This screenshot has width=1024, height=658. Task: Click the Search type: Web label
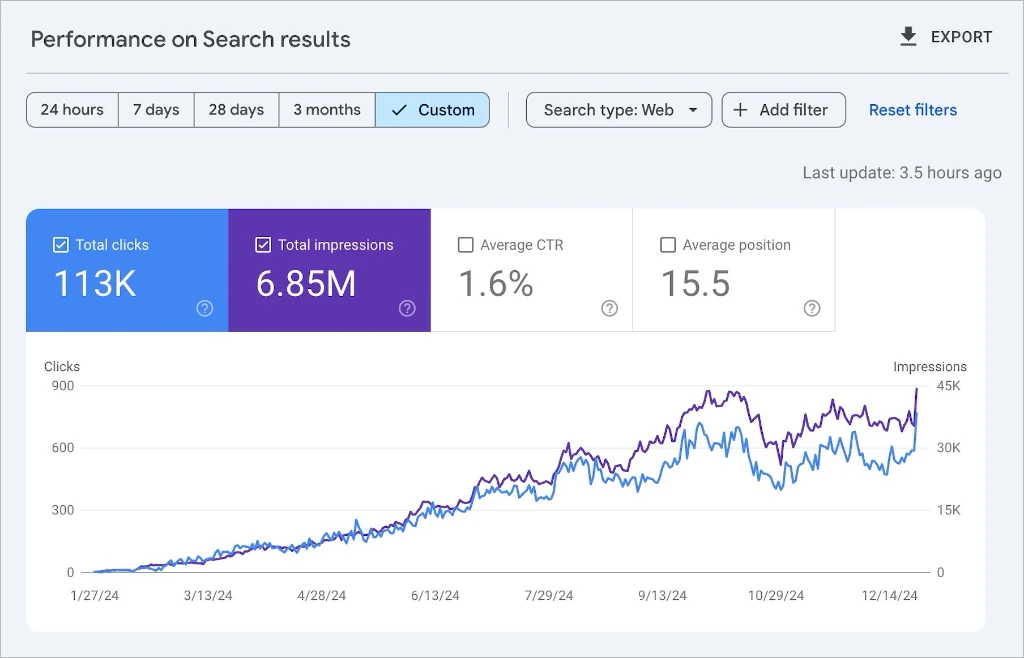[x=609, y=110]
